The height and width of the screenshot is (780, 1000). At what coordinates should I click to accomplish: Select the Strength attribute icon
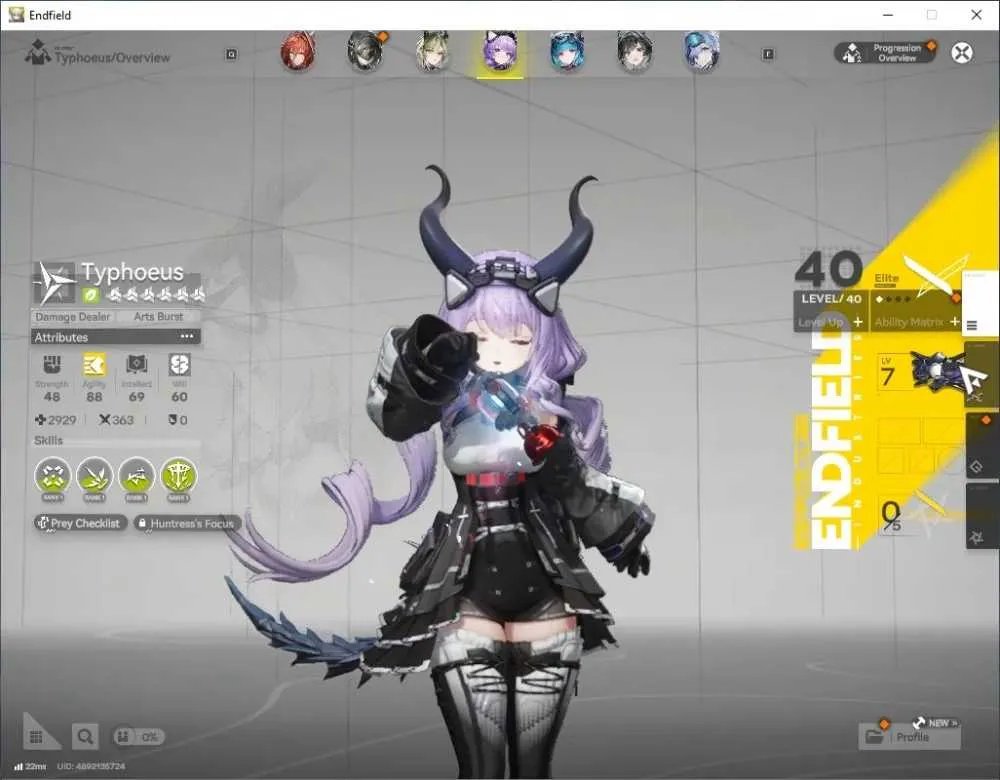click(52, 365)
